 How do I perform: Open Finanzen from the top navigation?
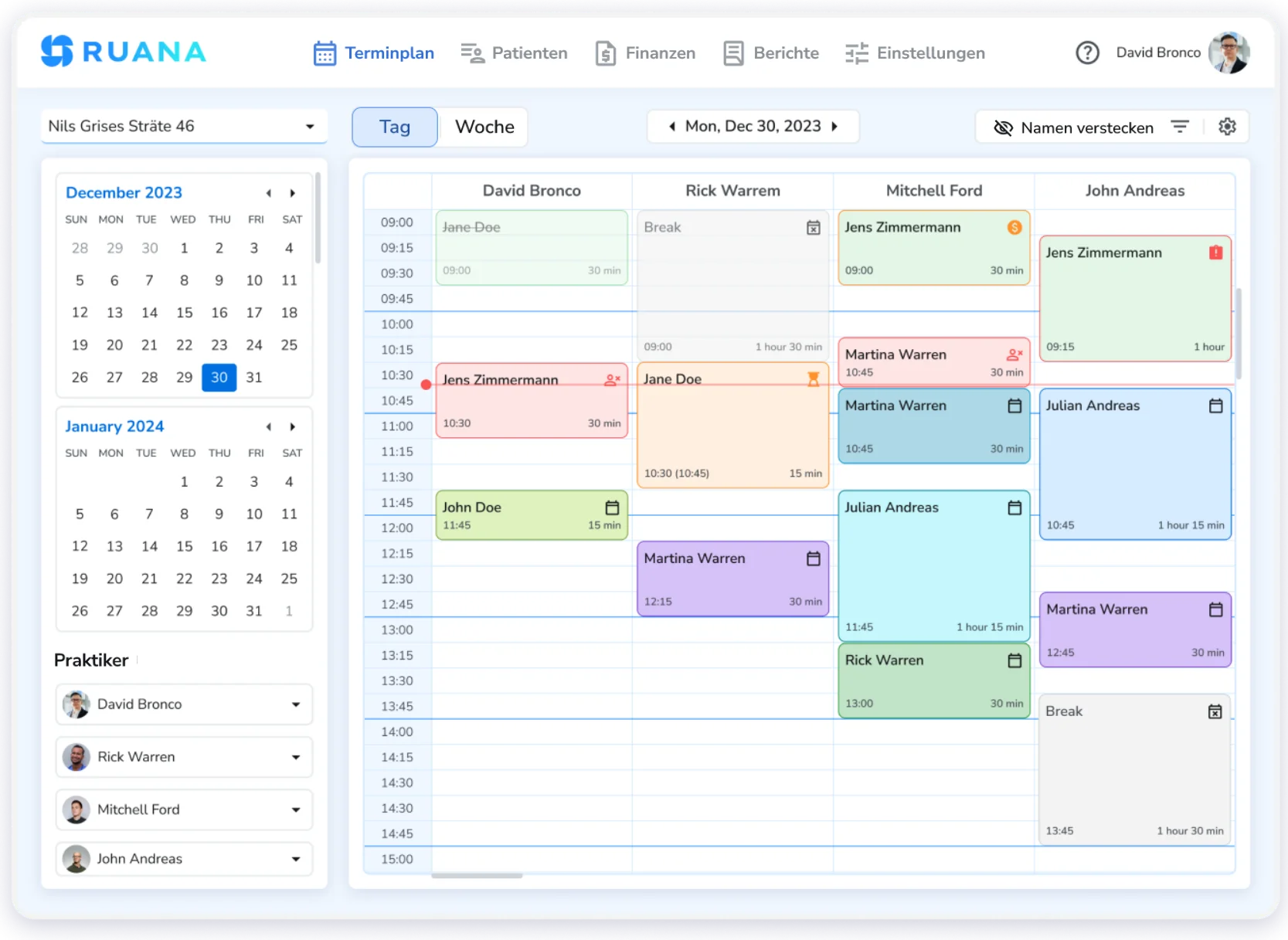604,53
